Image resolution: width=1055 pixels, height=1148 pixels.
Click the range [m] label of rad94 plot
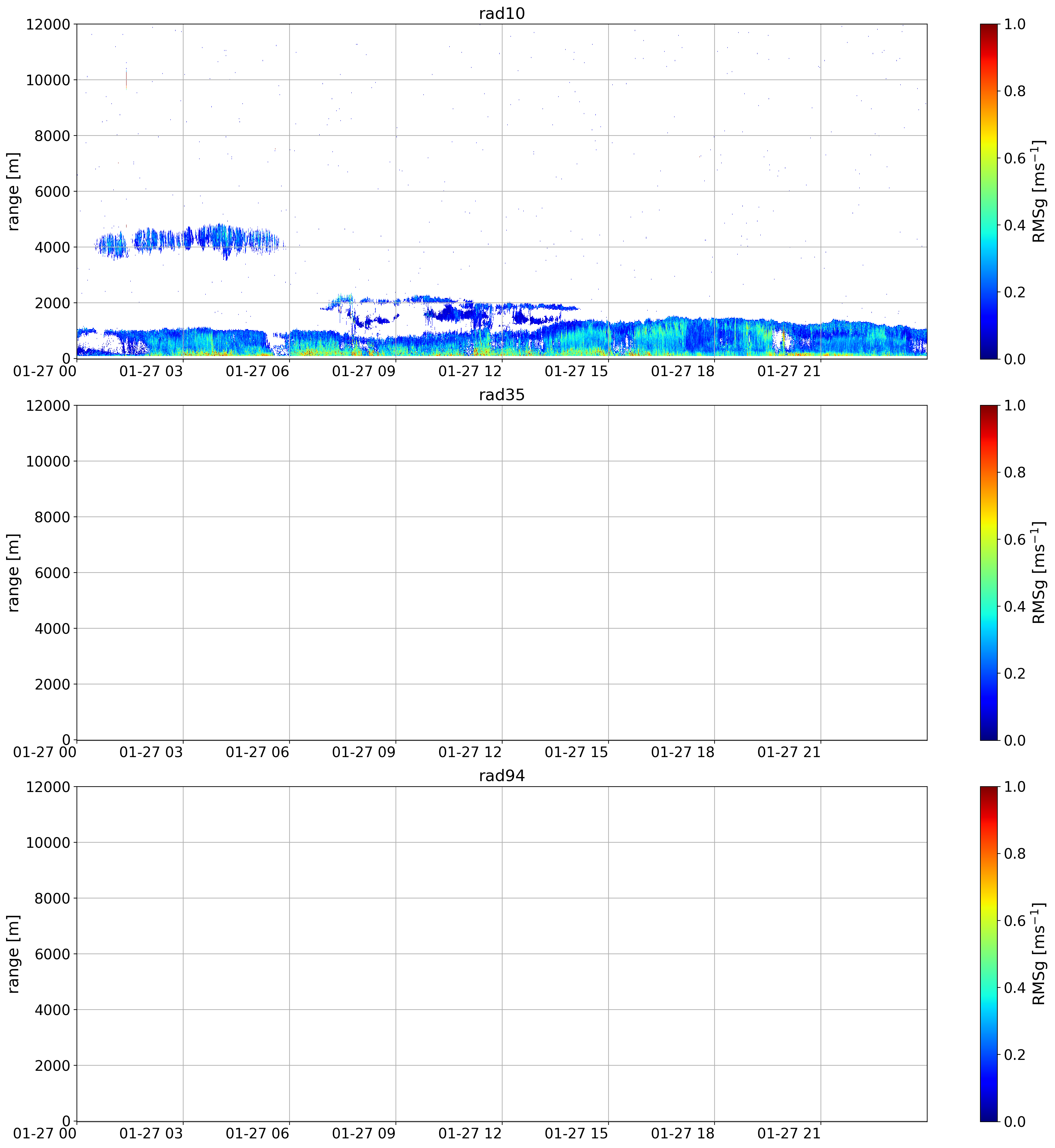[x=13, y=954]
